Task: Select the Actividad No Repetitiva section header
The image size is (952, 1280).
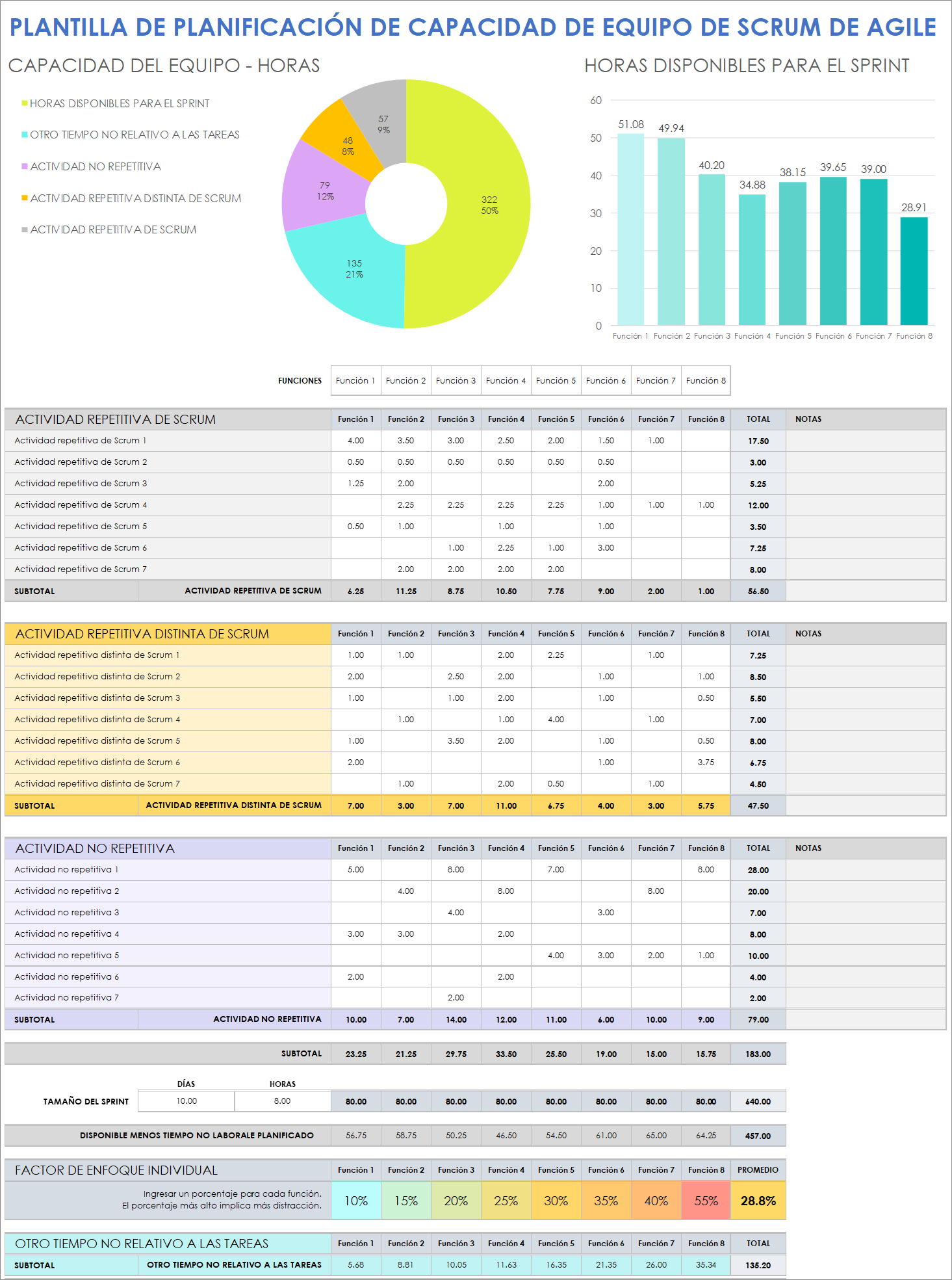Action: (168, 848)
